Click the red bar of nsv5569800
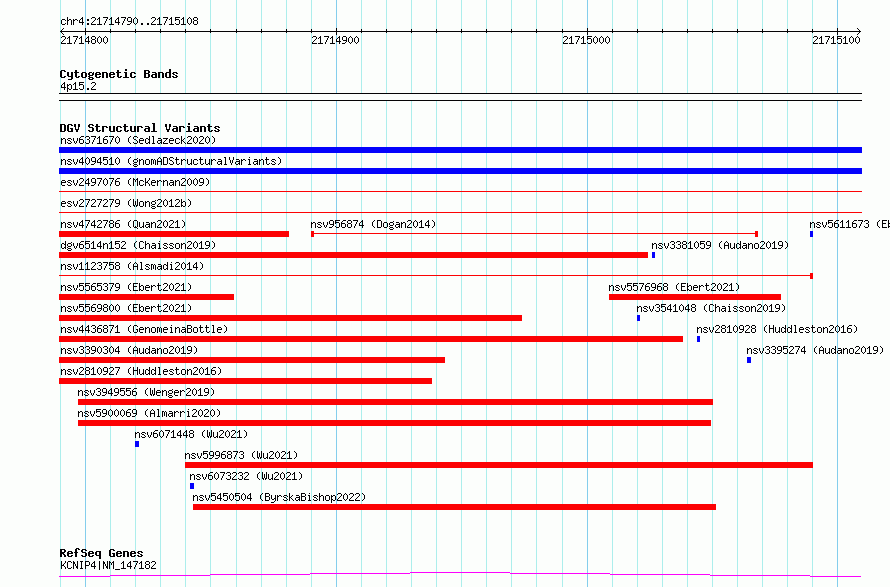Screen dimensions: 890x587 click(290, 318)
